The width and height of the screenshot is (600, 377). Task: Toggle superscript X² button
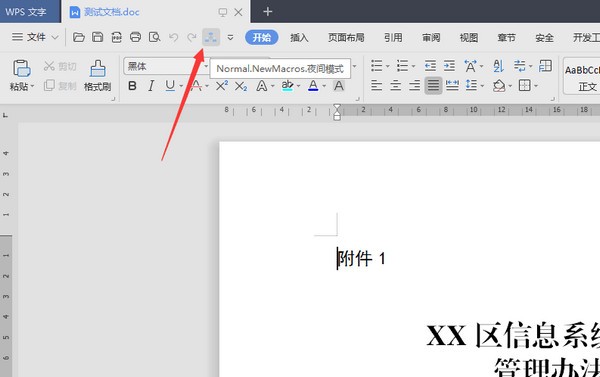point(222,86)
